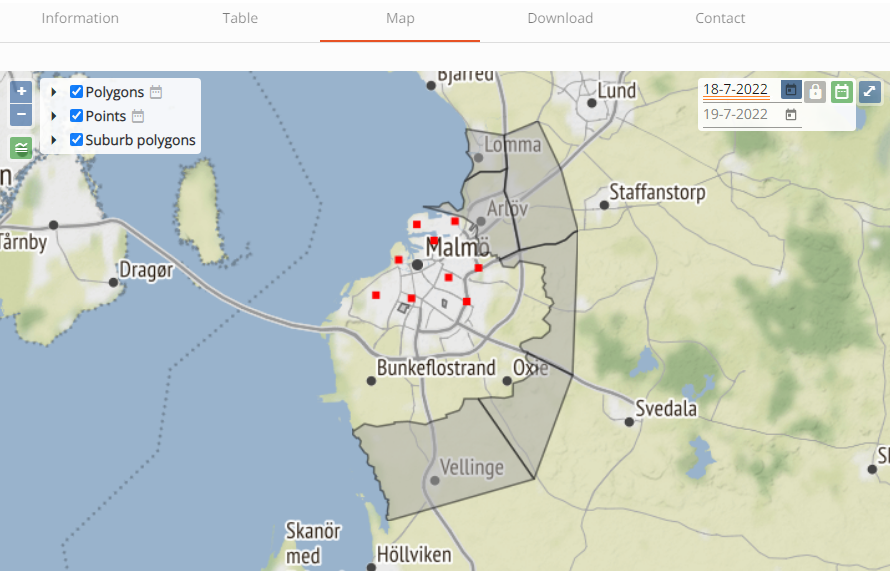Click the Lund map label
The image size is (890, 571).
click(616, 91)
